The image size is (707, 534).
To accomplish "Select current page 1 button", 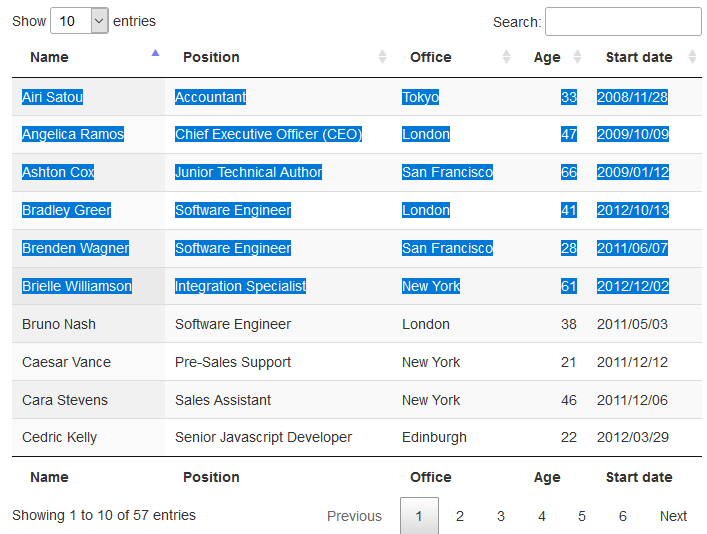I will click(x=419, y=516).
